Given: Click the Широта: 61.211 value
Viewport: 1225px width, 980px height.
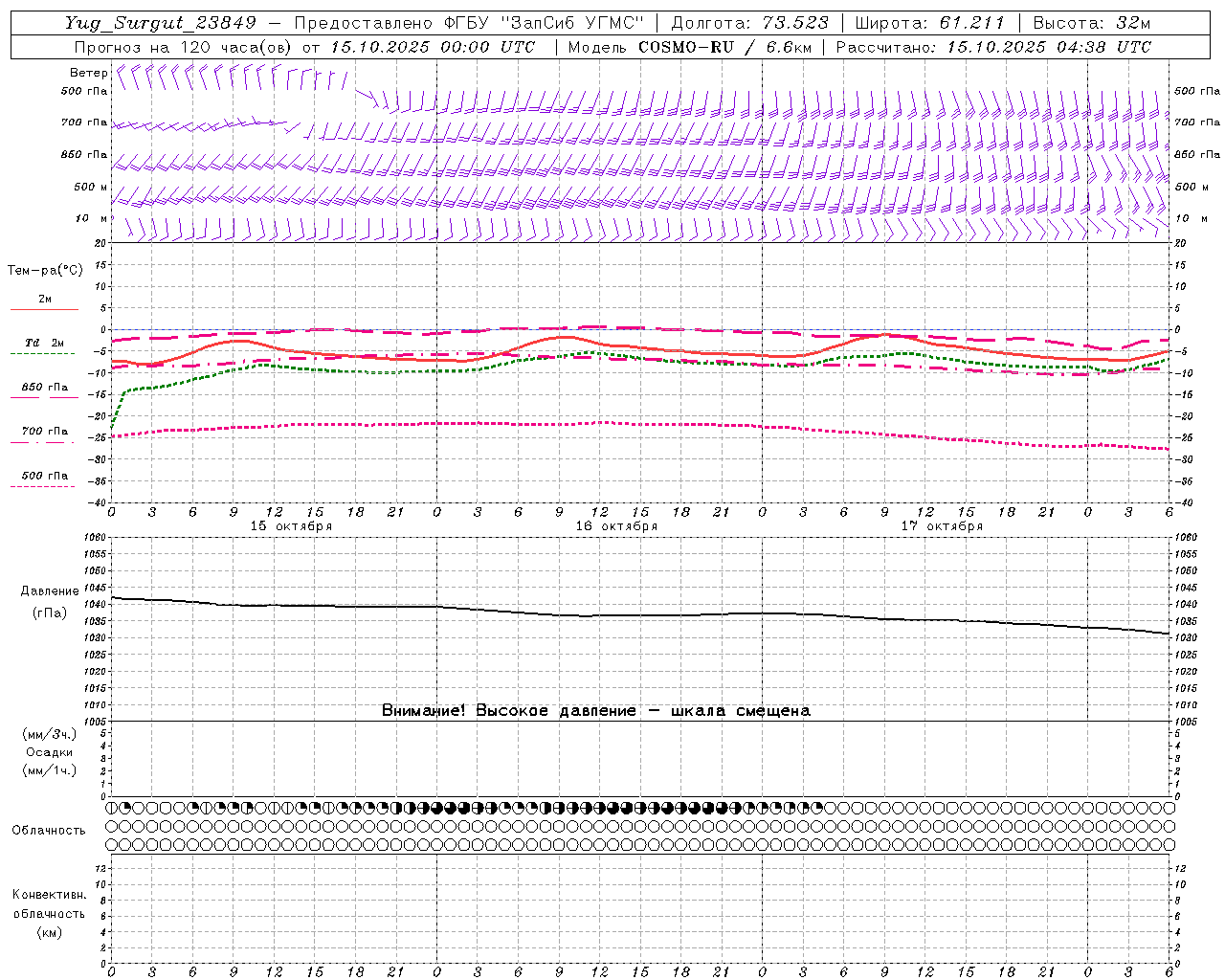Looking at the screenshot, I should pos(930,24).
